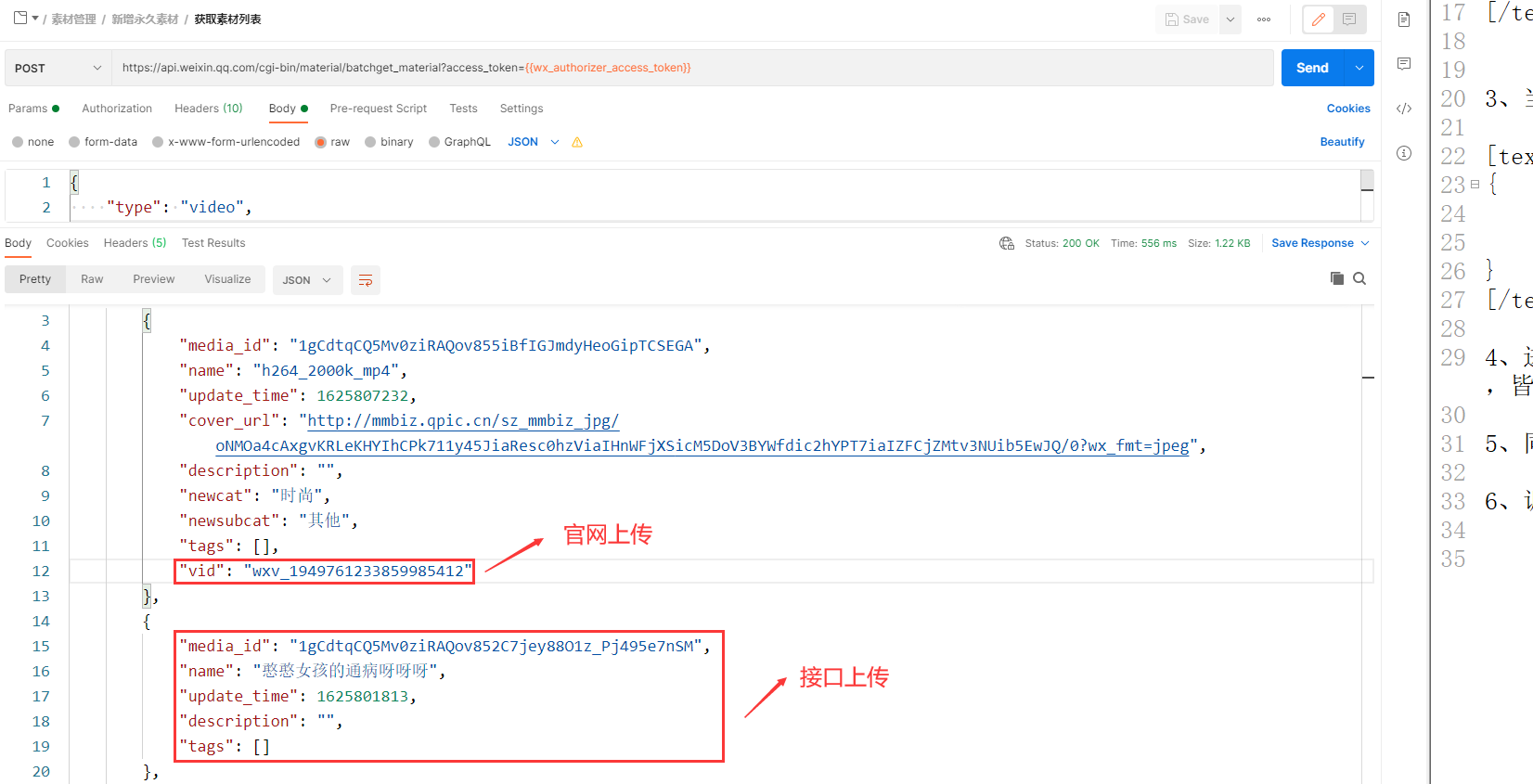Open the comments icon next to pencil
1533x784 pixels.
[1349, 19]
